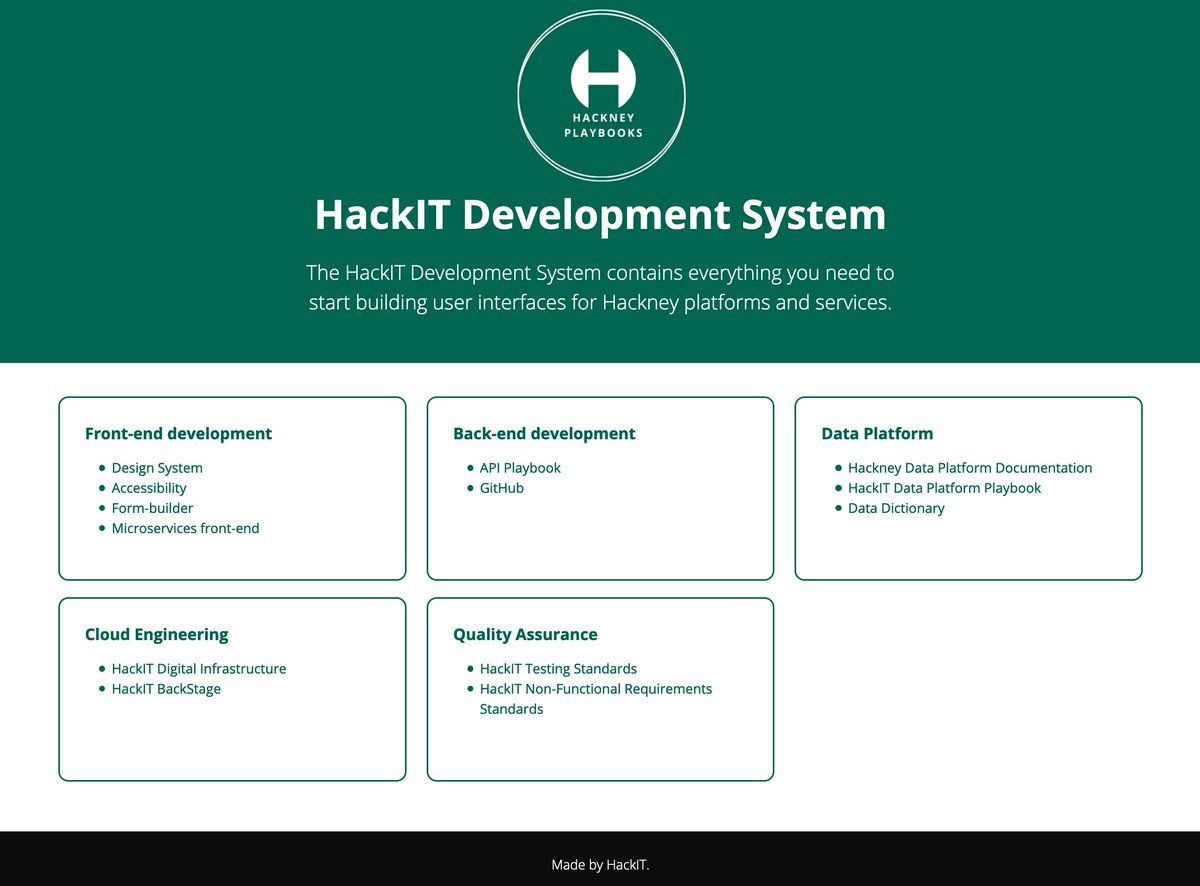Open HackIT Testing Standards link
Viewport: 1200px width, 886px height.
[558, 669]
